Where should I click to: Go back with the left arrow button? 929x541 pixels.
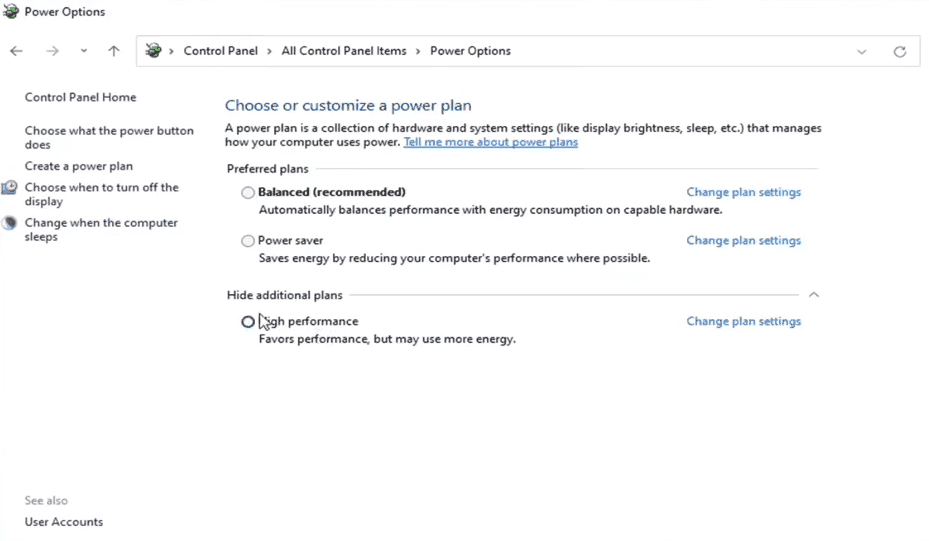tap(16, 51)
